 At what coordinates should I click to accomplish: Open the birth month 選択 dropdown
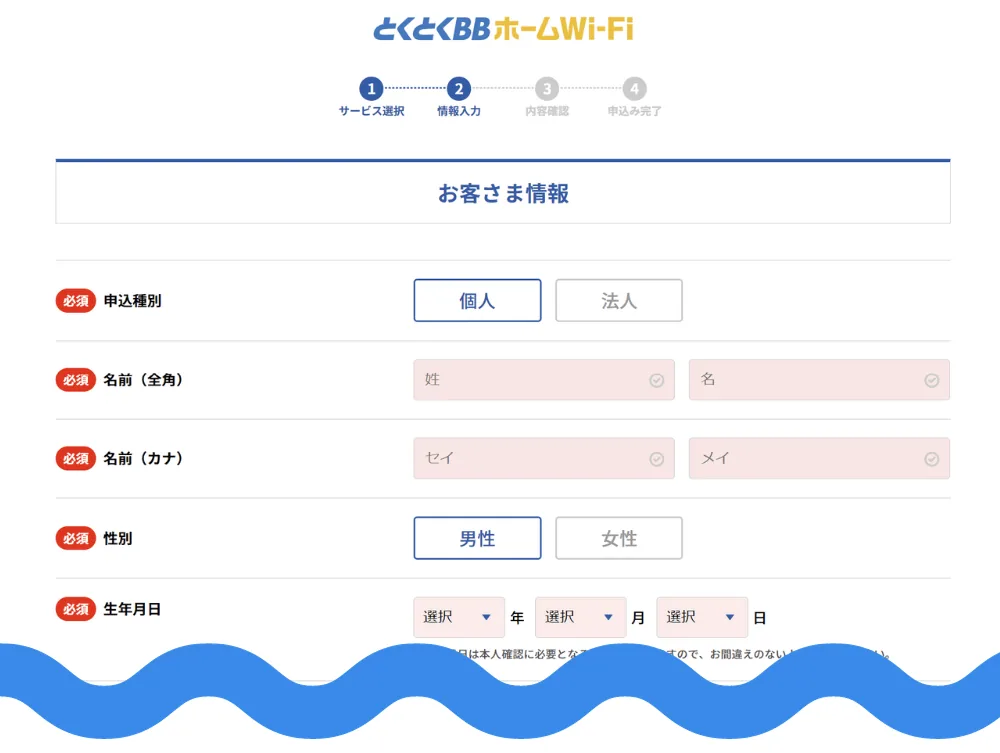580,617
